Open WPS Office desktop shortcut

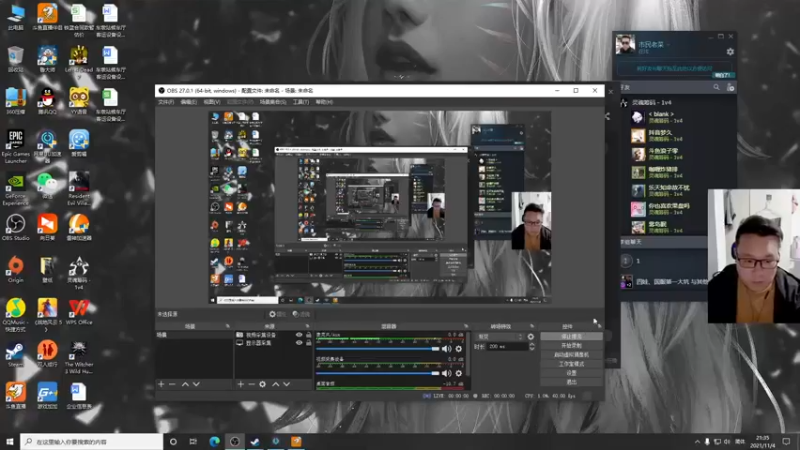coord(79,312)
